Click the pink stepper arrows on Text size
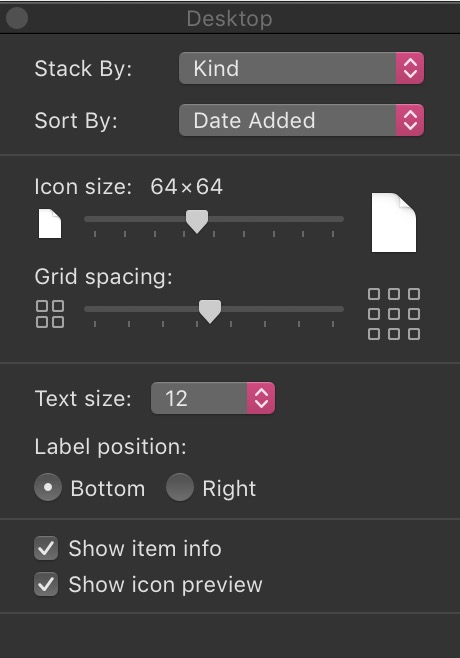Viewport: 460px width, 658px height. (x=261, y=398)
